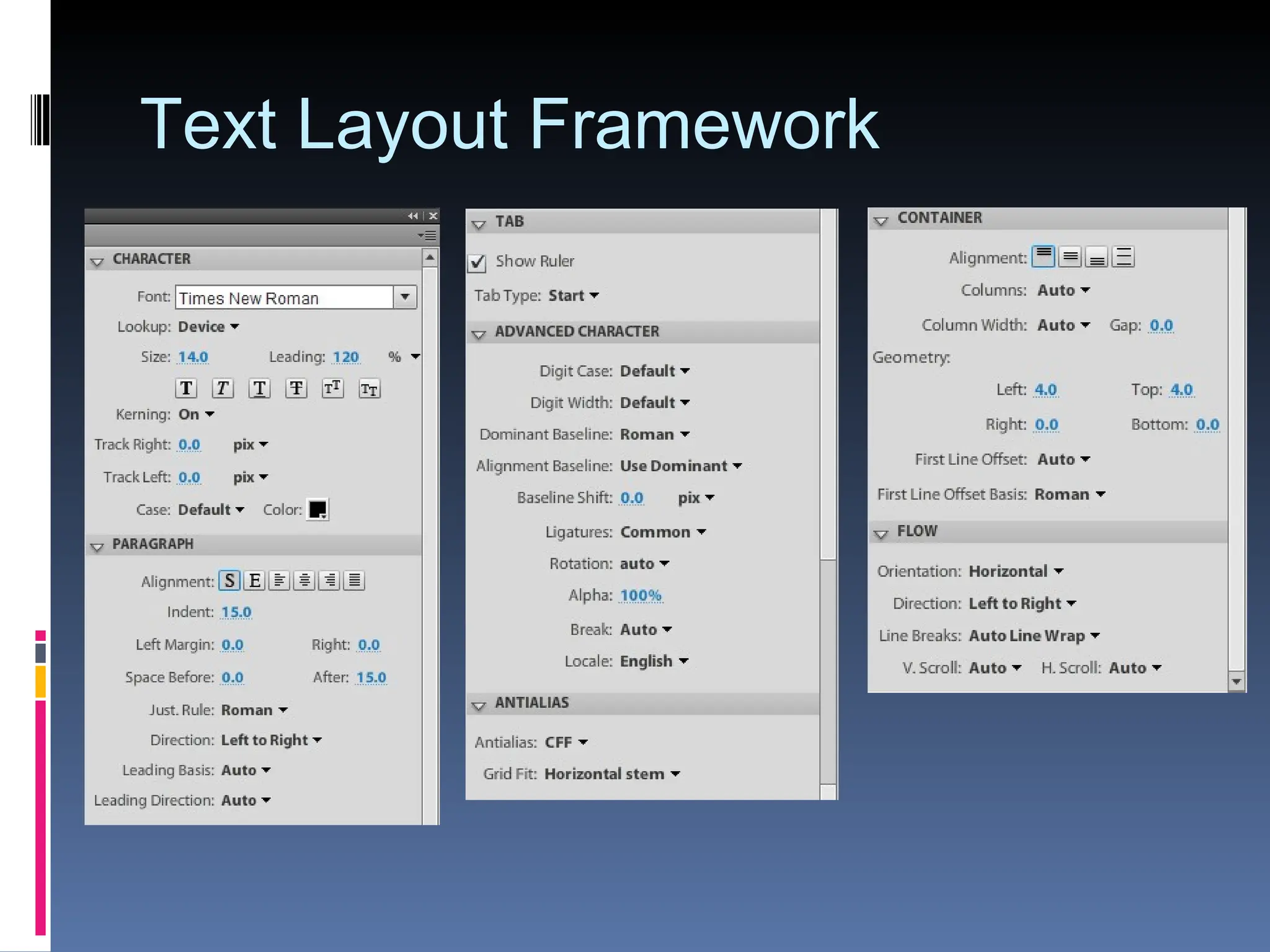Screen dimensions: 1270x952
Task: Open the Kerning On dropdown
Action: click(x=196, y=414)
